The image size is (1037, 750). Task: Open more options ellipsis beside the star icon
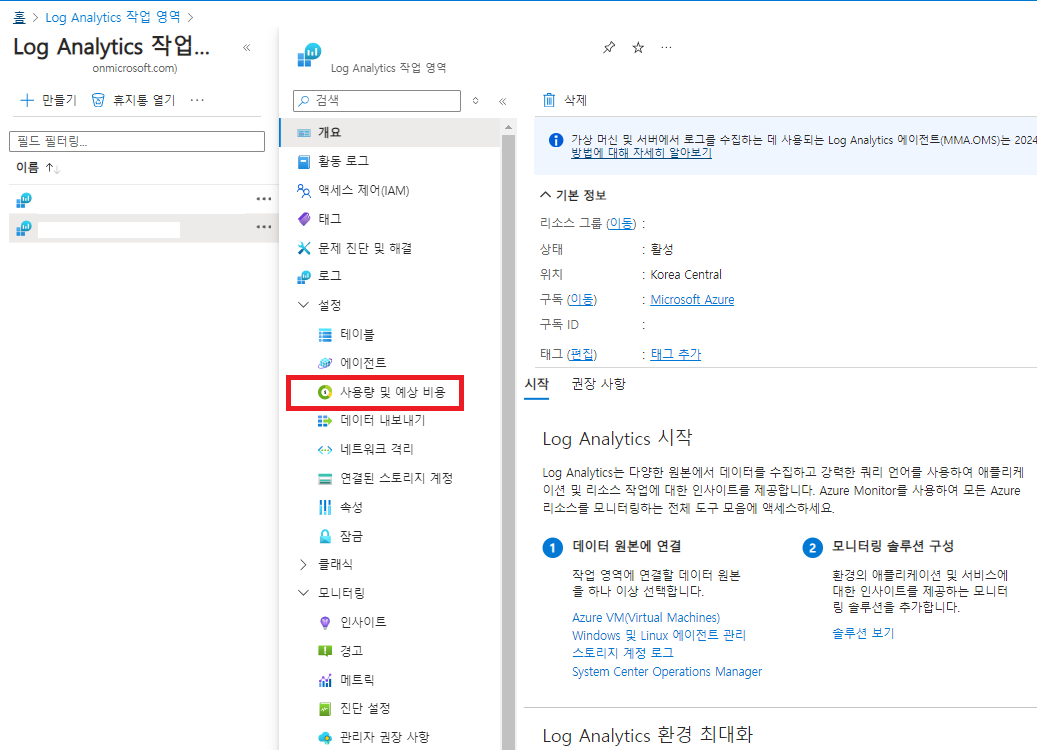click(x=667, y=48)
